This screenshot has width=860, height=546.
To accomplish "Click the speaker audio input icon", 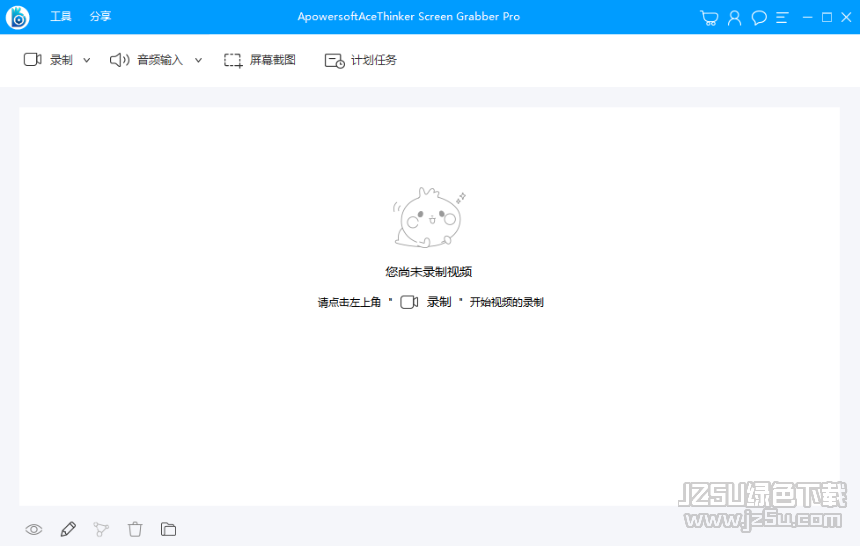I will (120, 60).
